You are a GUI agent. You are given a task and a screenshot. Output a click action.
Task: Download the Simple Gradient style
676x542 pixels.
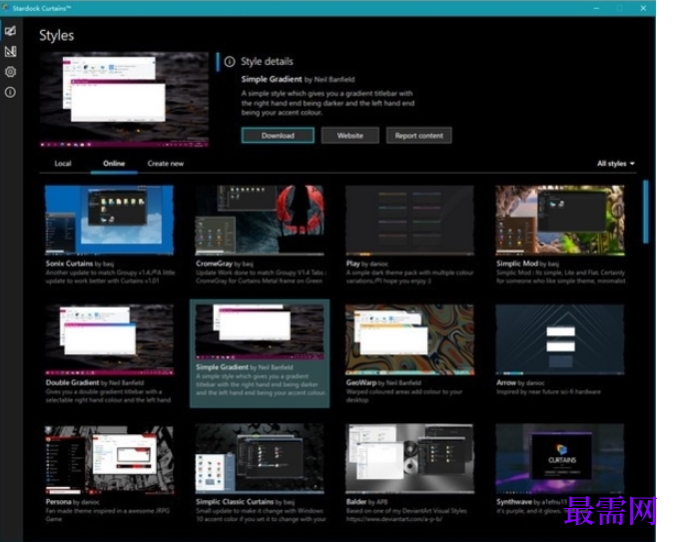click(278, 135)
